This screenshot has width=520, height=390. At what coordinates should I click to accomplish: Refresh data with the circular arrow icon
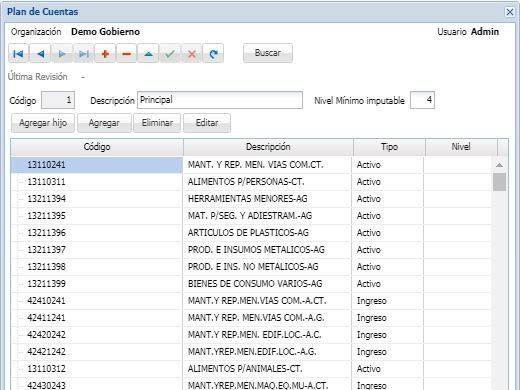(213, 53)
